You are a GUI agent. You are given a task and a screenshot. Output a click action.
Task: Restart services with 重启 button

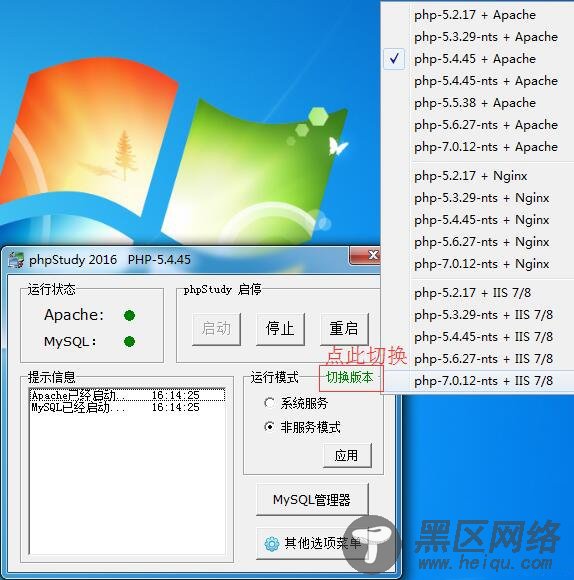pyautogui.click(x=344, y=329)
